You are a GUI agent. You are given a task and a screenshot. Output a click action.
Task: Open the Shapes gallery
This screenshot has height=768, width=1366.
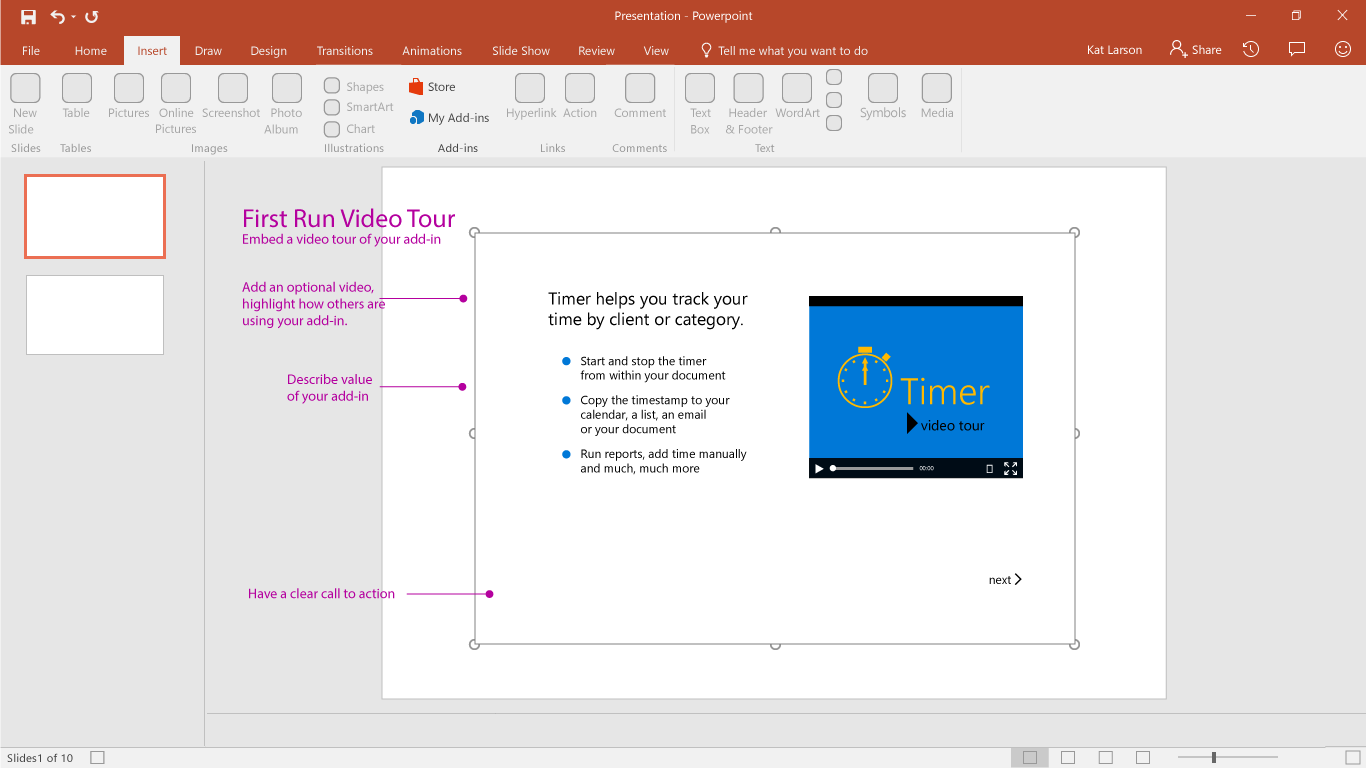354,87
